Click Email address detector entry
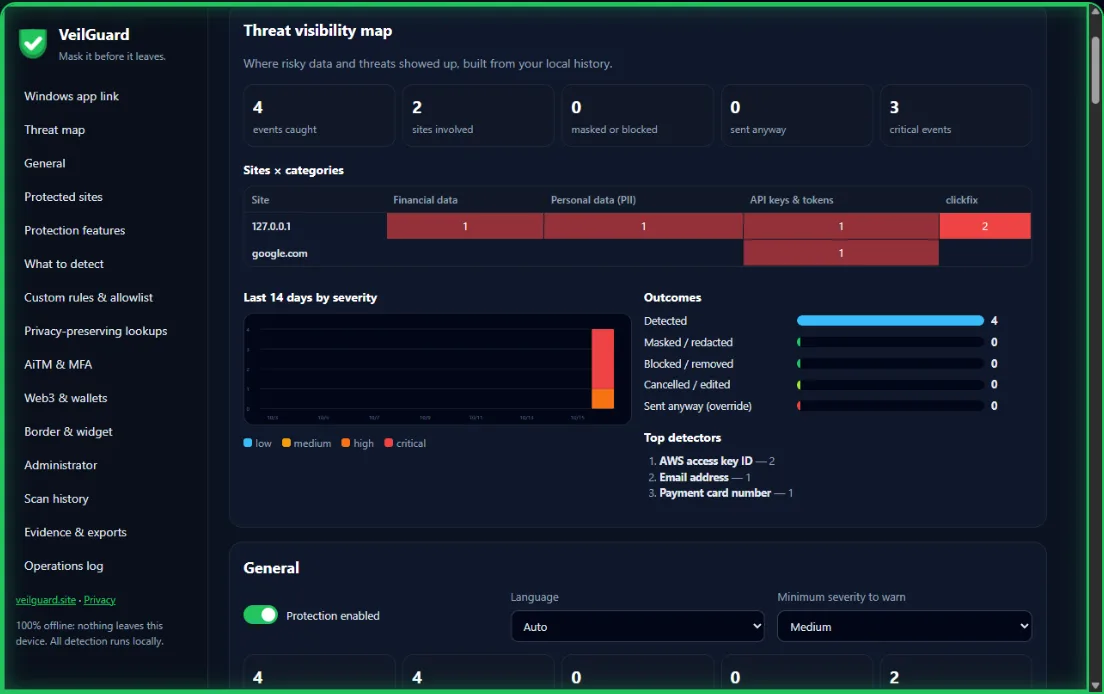 704,477
